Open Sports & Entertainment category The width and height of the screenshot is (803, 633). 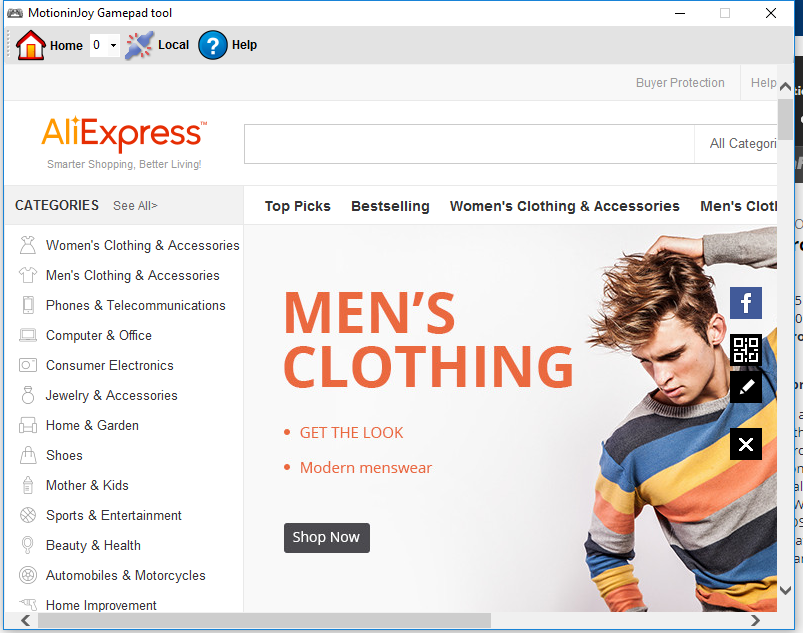coord(114,515)
